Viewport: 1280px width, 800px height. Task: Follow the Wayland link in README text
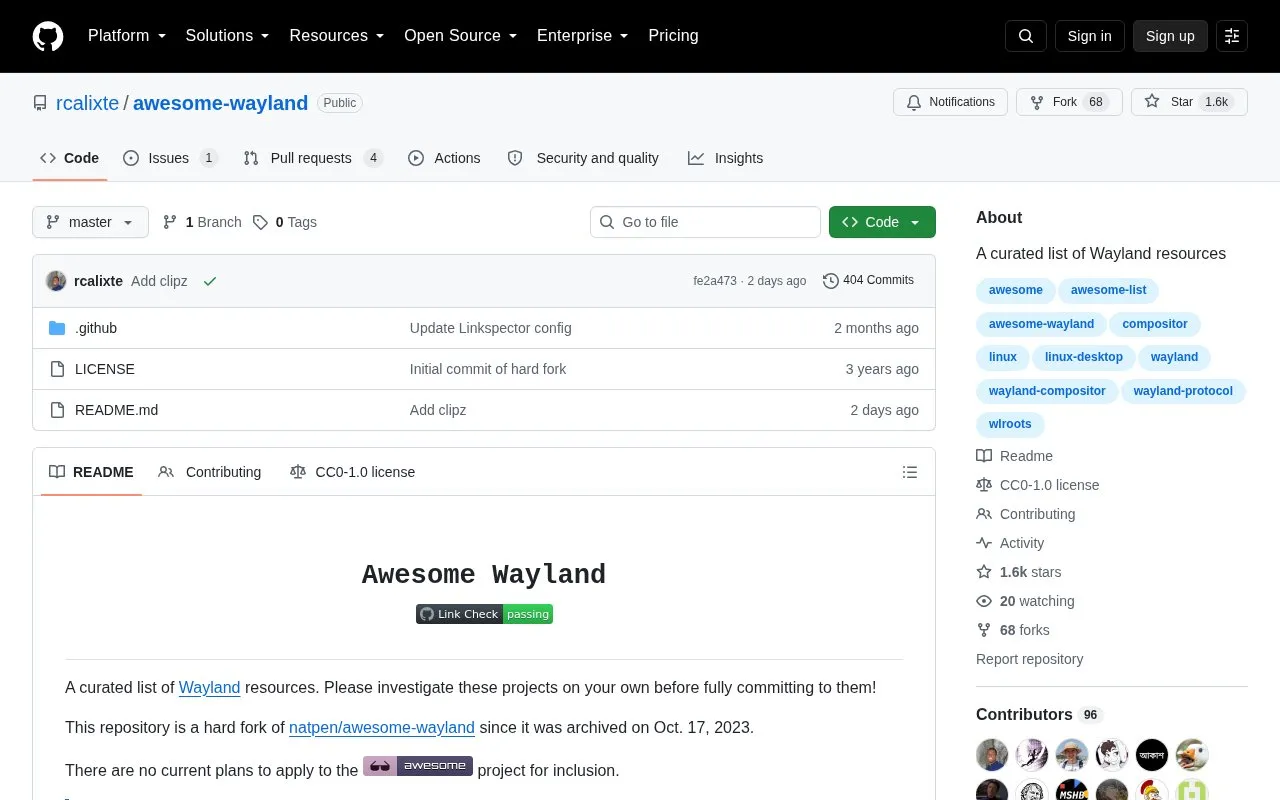[209, 688]
